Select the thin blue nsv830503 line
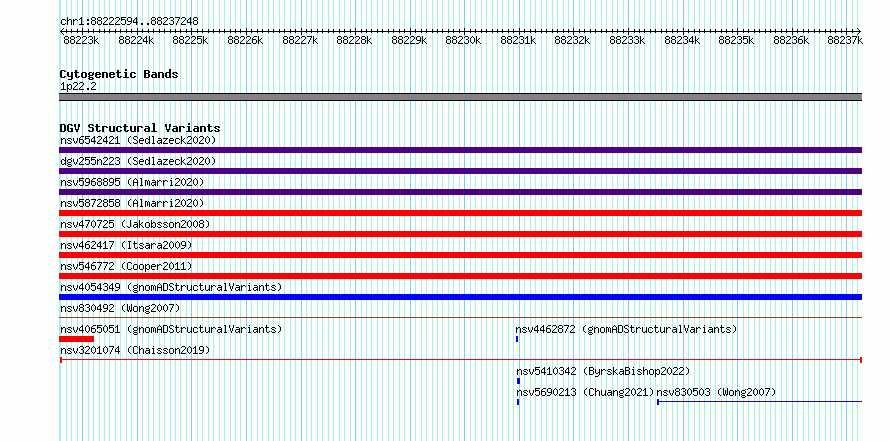The height and width of the screenshot is (441, 890). (759, 402)
